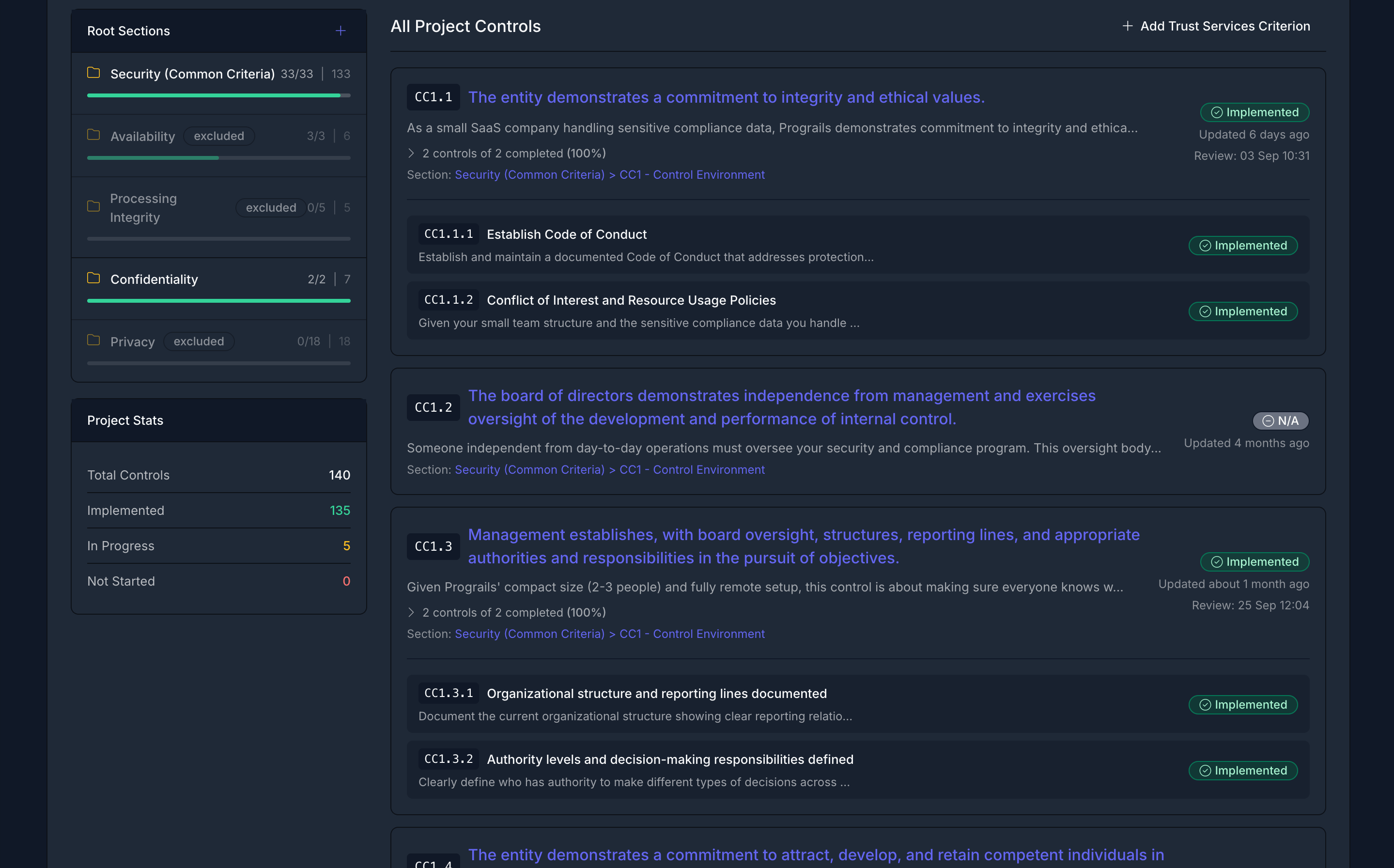Image resolution: width=1394 pixels, height=868 pixels.
Task: Click the plus icon next to Add Trust Services Criterion
Action: (x=1128, y=26)
